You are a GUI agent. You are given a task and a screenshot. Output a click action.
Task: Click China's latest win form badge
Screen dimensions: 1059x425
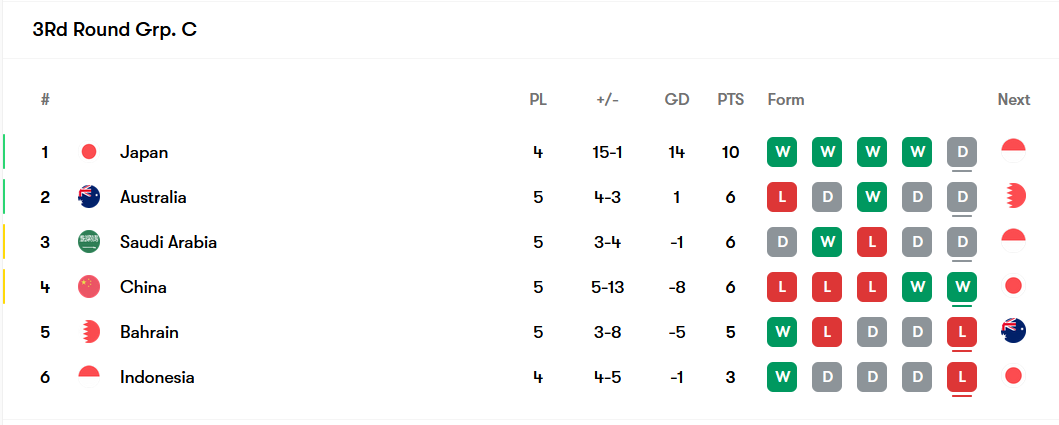click(x=962, y=286)
